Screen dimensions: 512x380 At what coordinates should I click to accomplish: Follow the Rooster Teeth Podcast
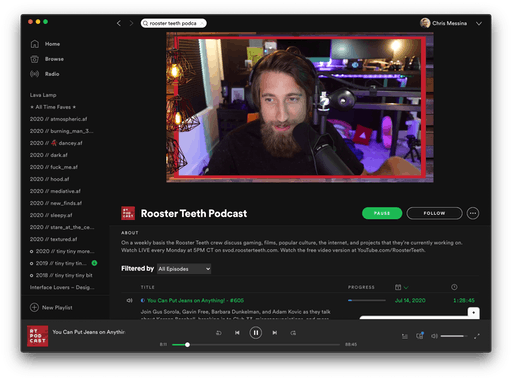point(434,213)
